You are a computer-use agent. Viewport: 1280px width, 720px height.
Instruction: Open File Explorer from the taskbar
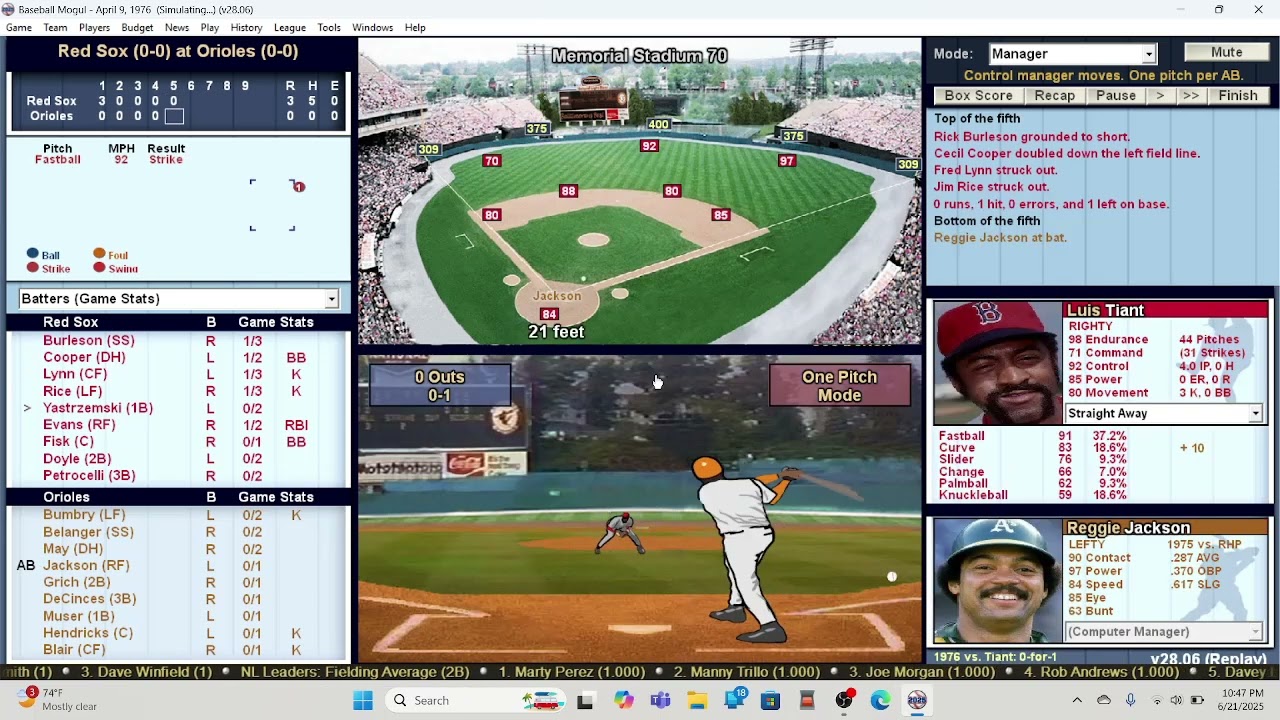(697, 700)
